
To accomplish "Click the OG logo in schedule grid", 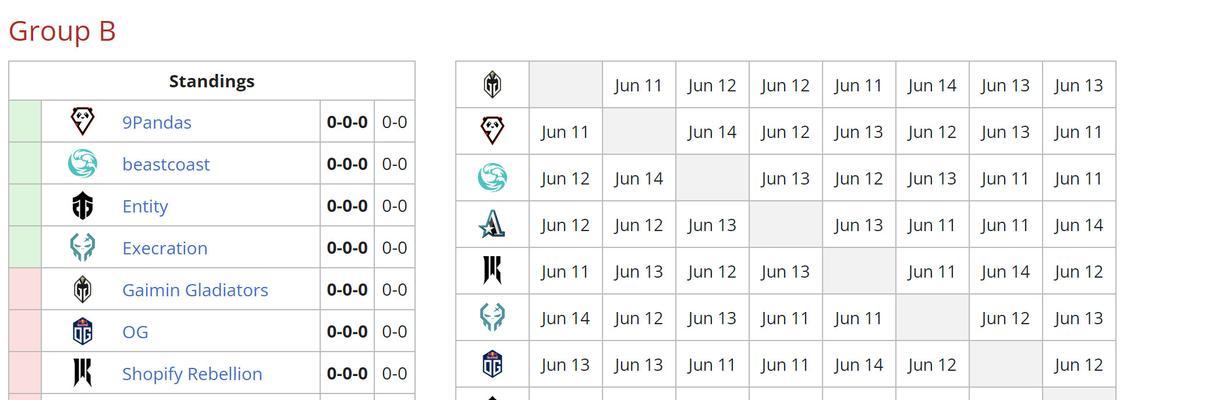I will pyautogui.click(x=492, y=365).
